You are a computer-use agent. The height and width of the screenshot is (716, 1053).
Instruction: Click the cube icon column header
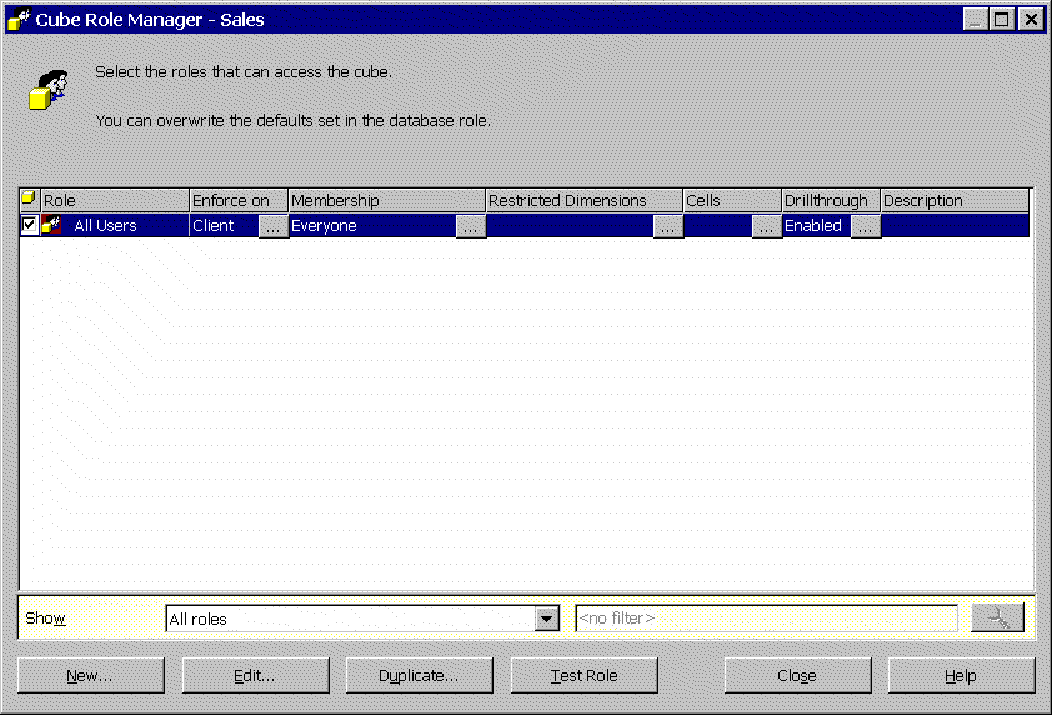tap(30, 199)
